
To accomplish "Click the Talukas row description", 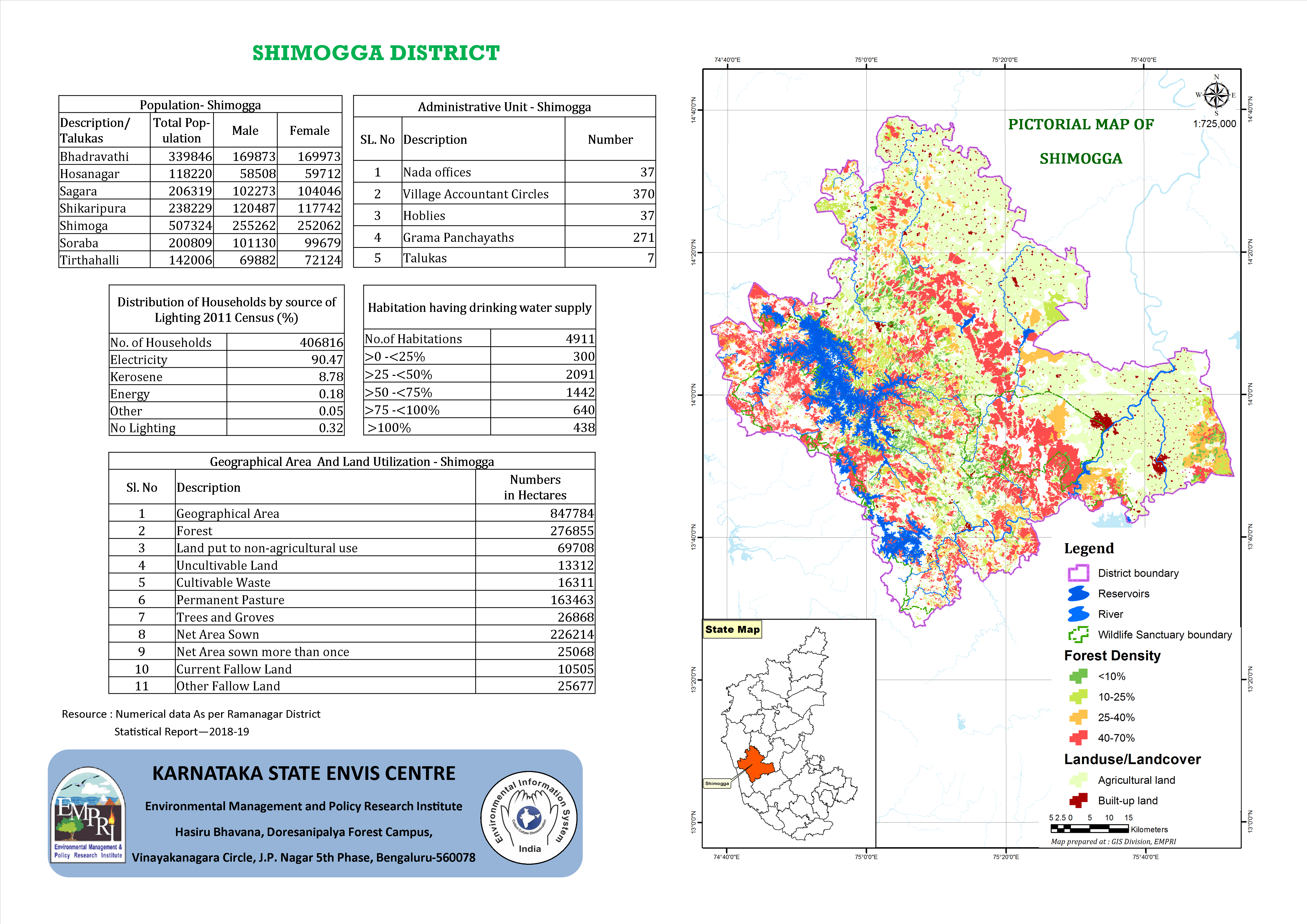I will point(425,258).
